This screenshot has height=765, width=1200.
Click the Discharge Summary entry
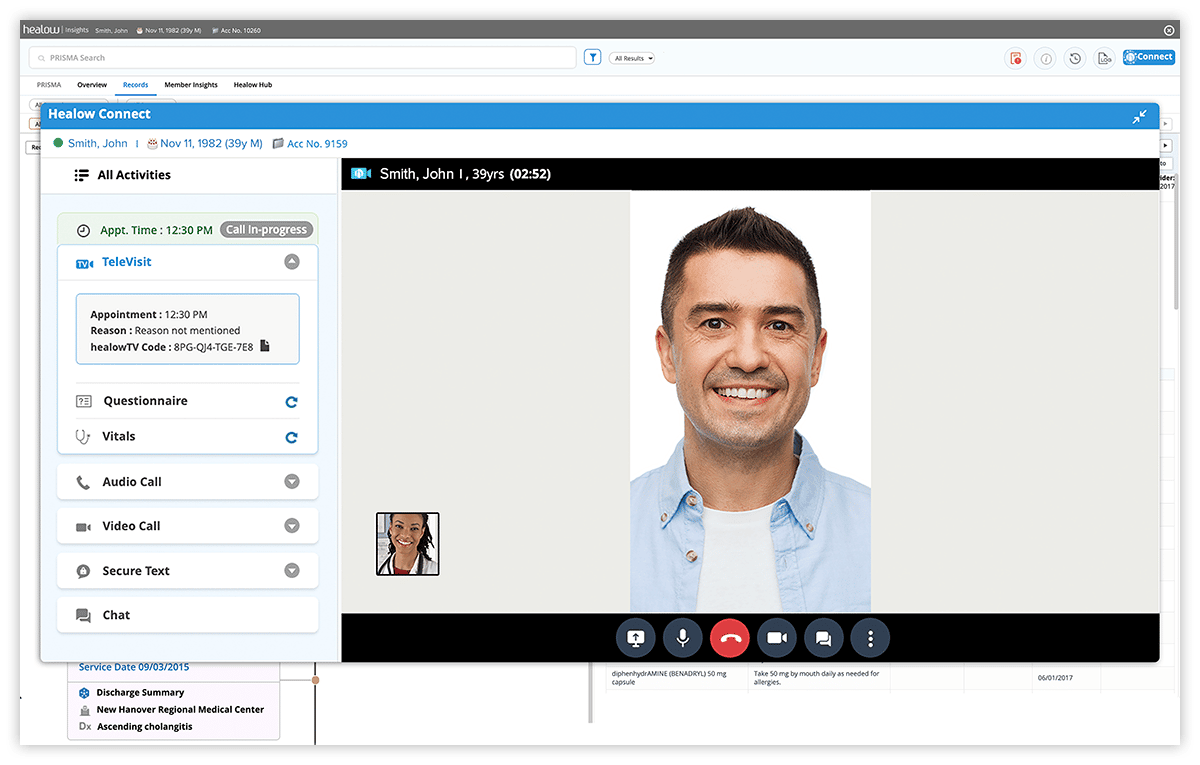(140, 692)
